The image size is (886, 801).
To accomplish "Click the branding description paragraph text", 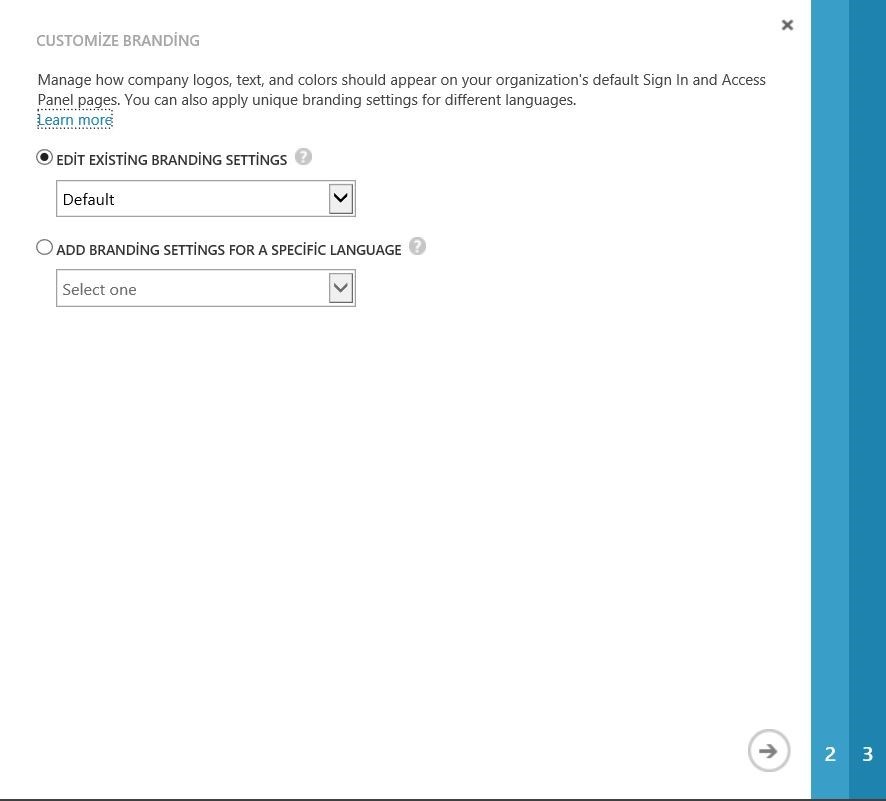I will (400, 89).
